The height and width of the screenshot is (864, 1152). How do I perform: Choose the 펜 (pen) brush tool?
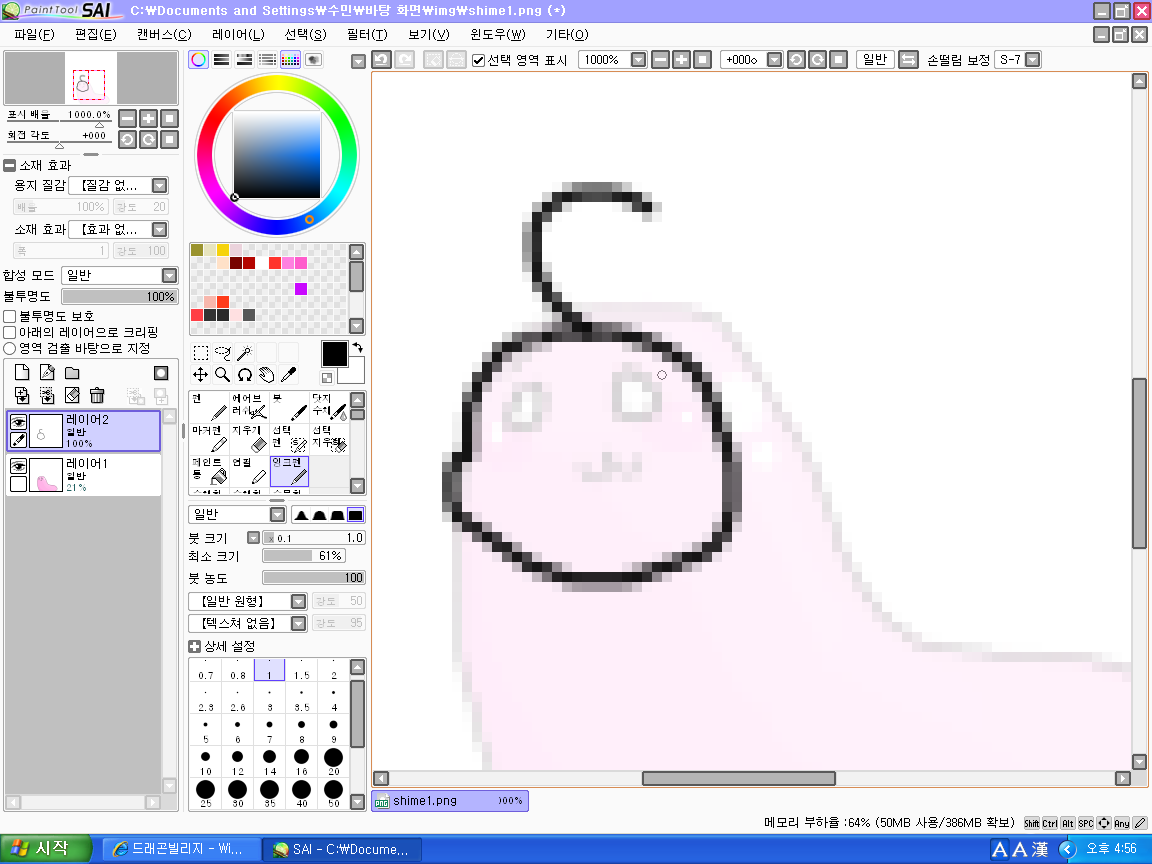pos(209,407)
